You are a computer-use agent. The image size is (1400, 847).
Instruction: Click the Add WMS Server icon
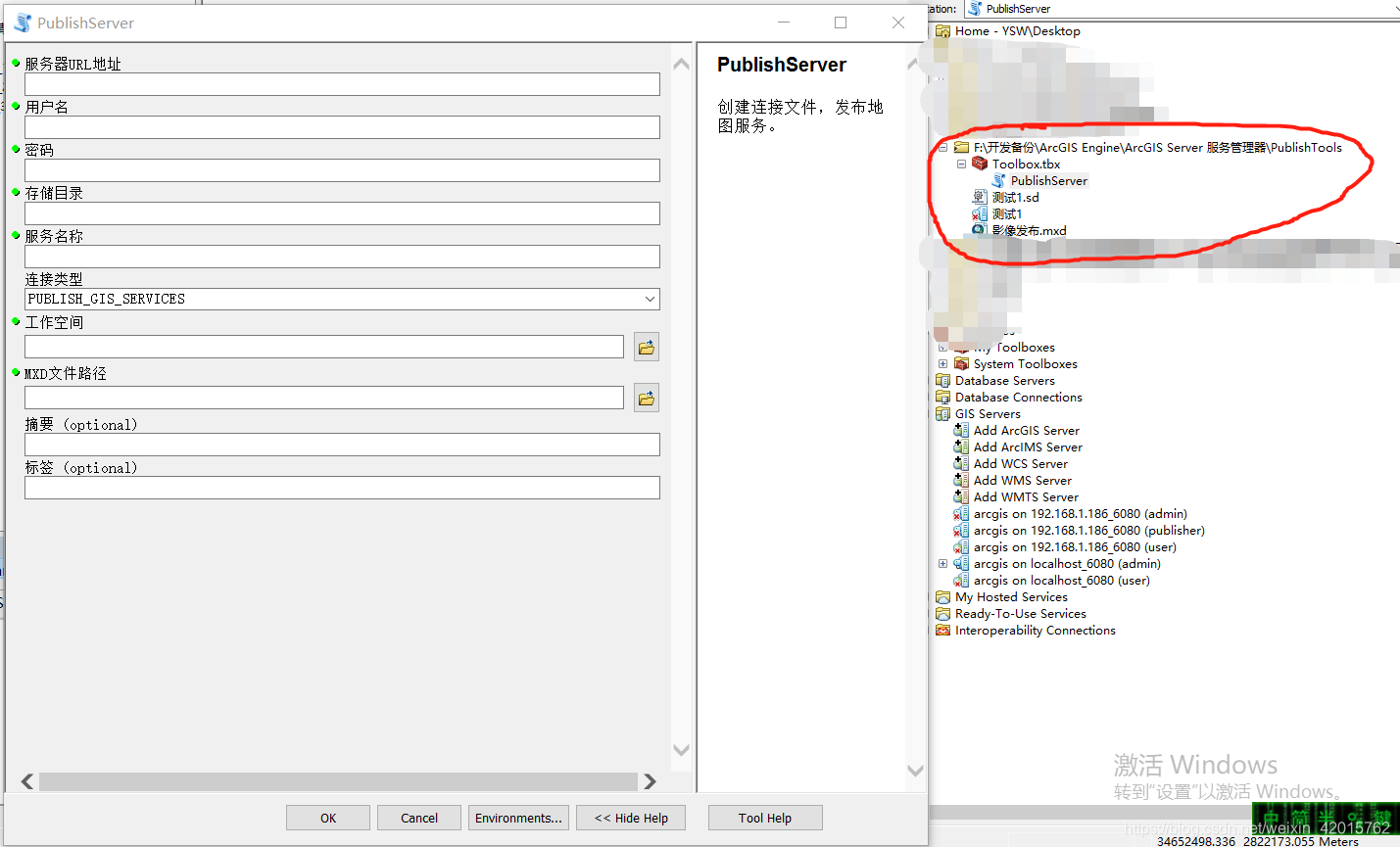pos(961,480)
